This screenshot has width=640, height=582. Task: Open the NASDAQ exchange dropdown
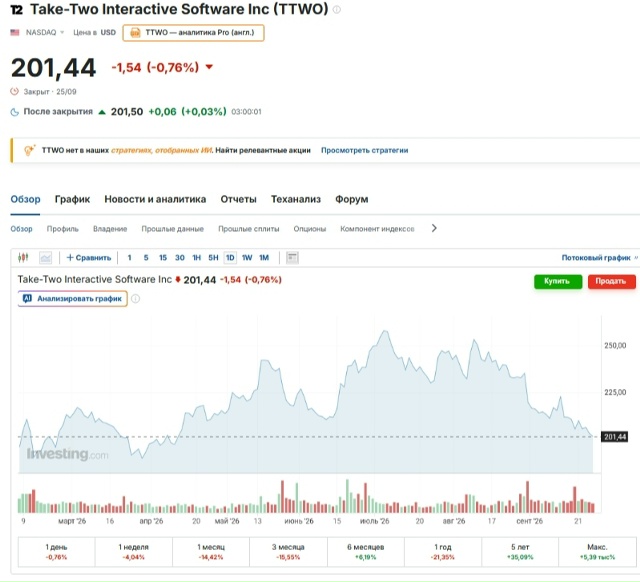click(44, 32)
